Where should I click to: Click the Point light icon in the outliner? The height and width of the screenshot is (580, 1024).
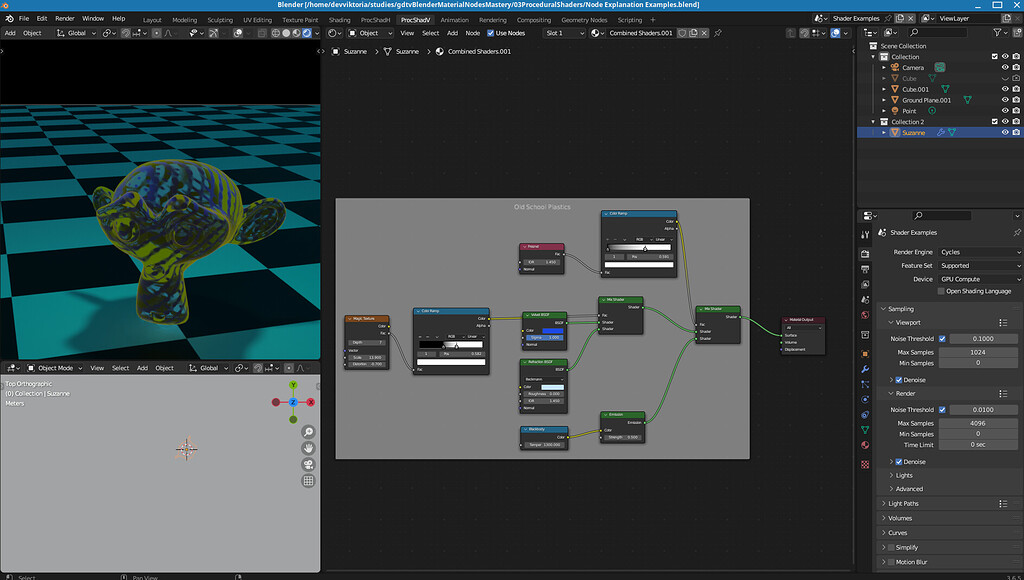pyautogui.click(x=895, y=110)
